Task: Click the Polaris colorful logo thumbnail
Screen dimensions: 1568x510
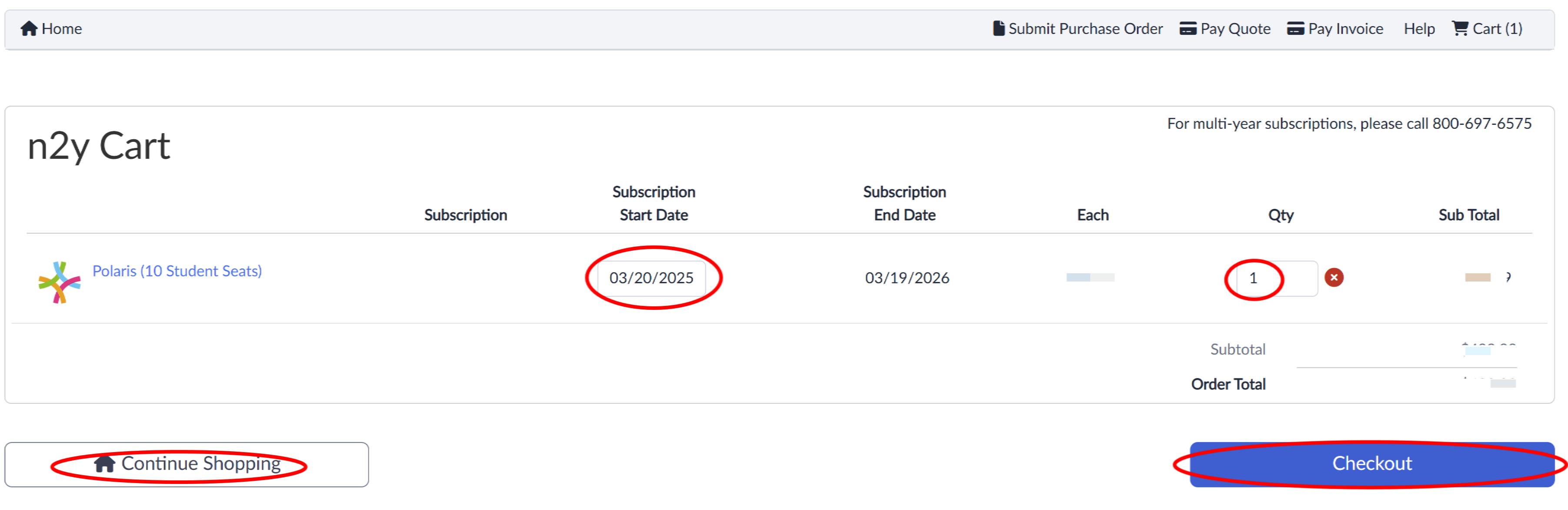Action: pyautogui.click(x=59, y=282)
